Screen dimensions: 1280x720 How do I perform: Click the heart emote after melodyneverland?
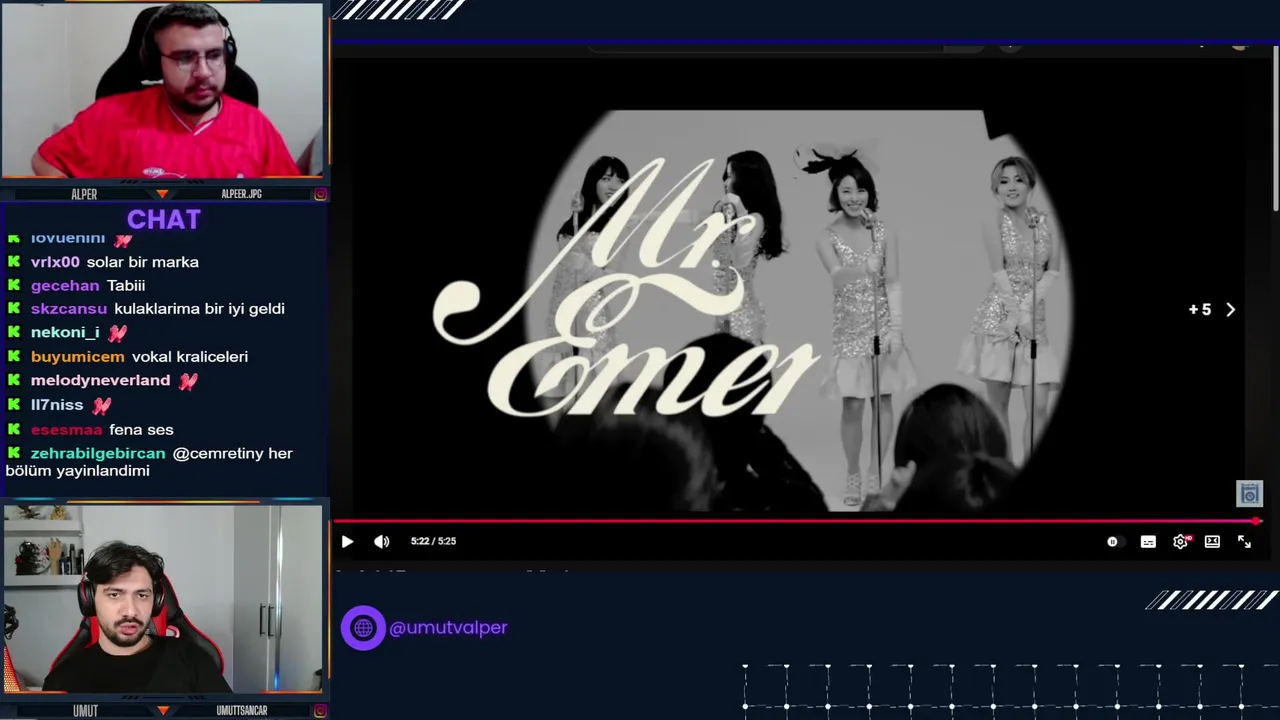point(188,381)
